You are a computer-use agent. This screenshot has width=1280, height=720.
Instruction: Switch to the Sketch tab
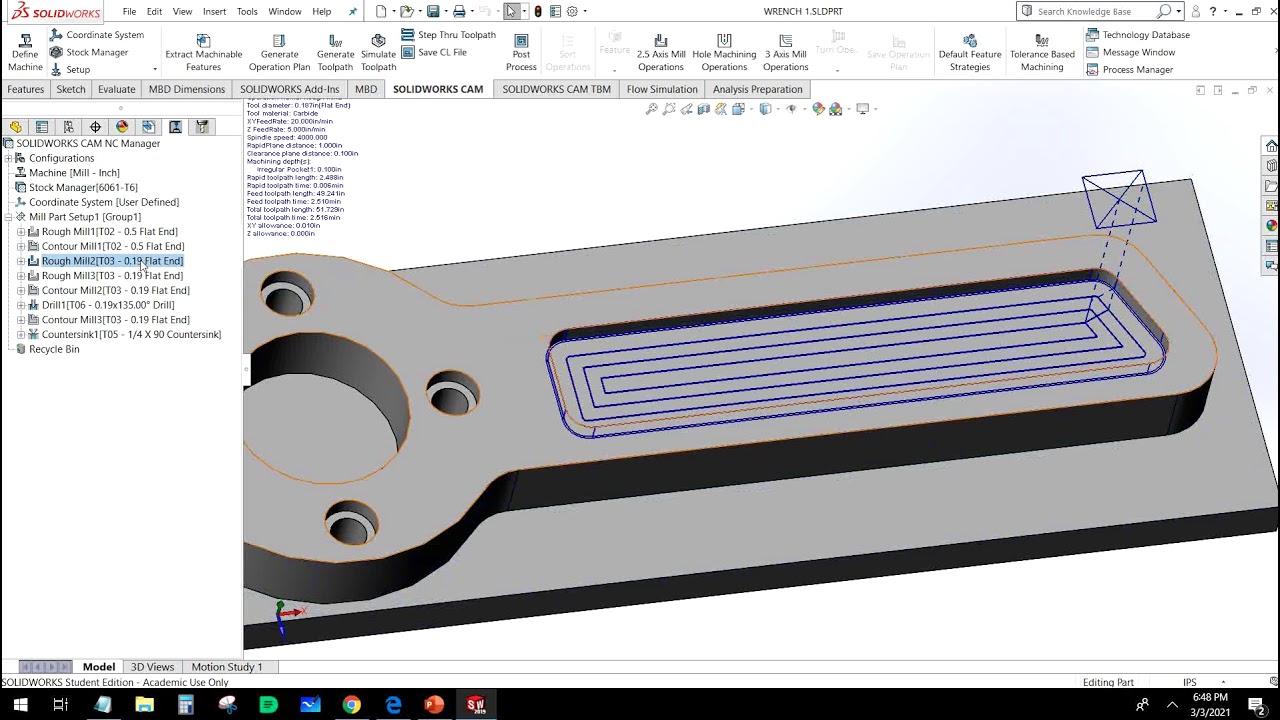[71, 89]
